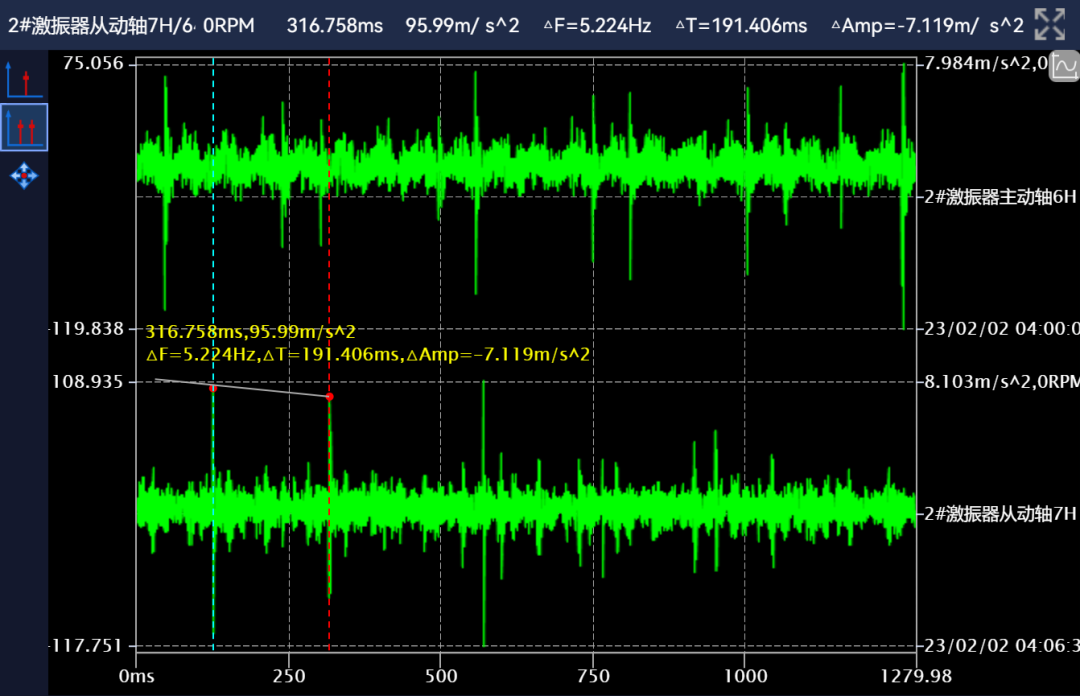The height and width of the screenshot is (696, 1080).
Task: Select the first cursor marker point on cyan line
Action: coord(213,388)
